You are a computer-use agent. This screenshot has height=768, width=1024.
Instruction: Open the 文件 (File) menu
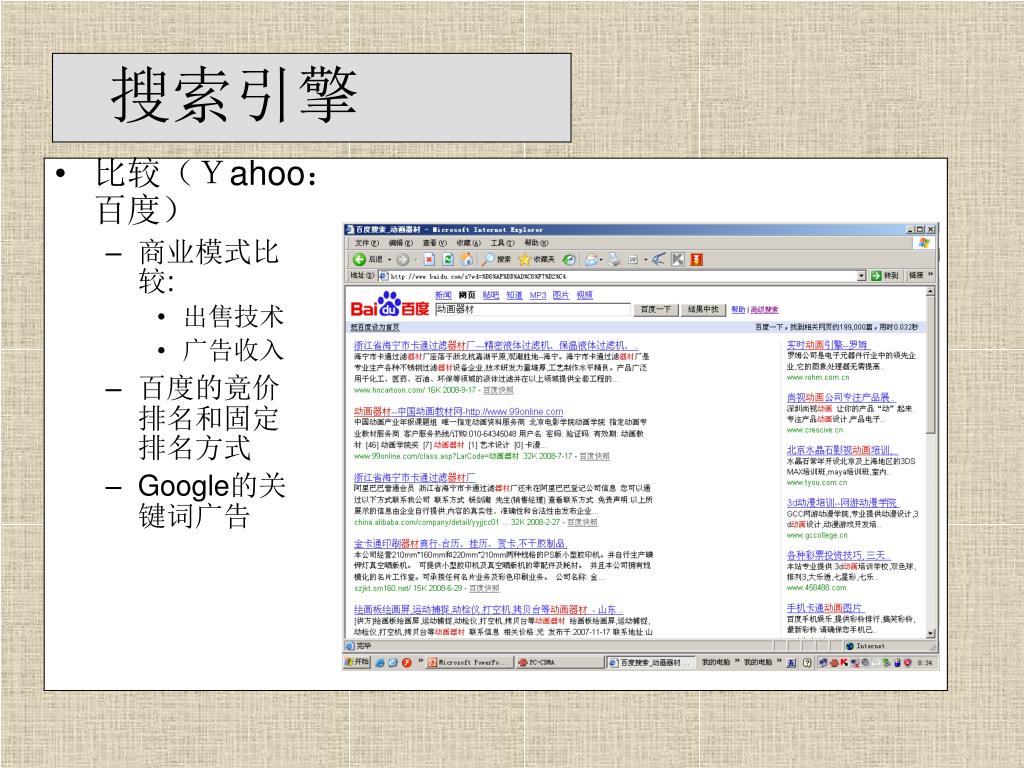[x=366, y=243]
